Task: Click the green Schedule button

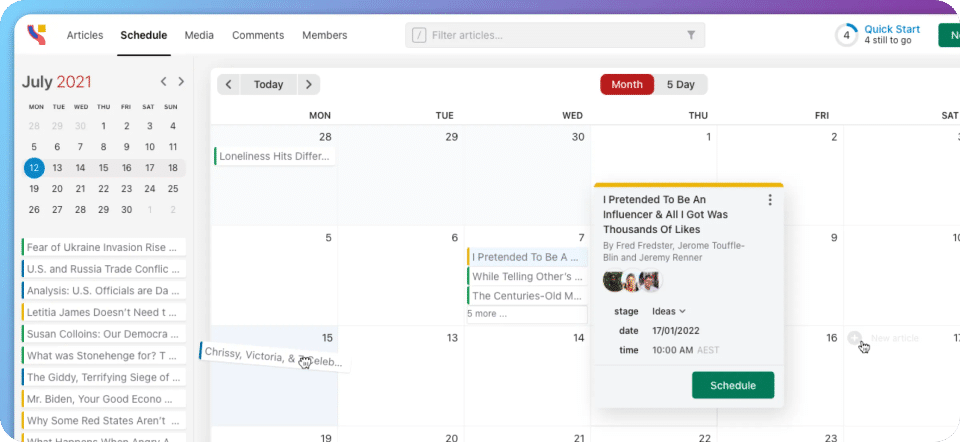Action: click(733, 385)
